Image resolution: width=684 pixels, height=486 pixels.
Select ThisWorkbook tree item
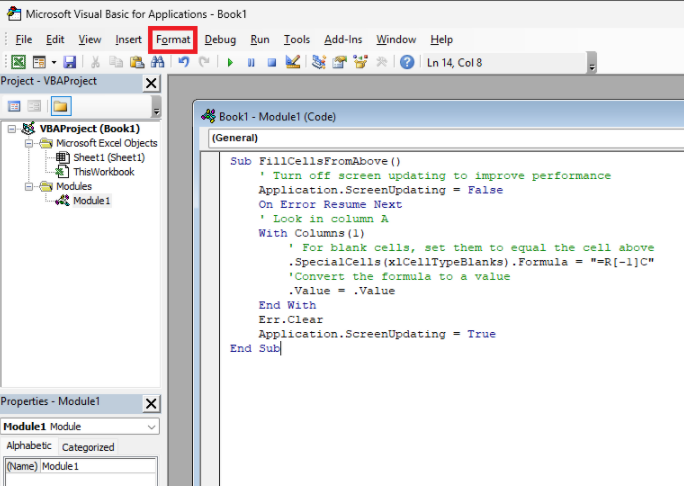point(103,172)
